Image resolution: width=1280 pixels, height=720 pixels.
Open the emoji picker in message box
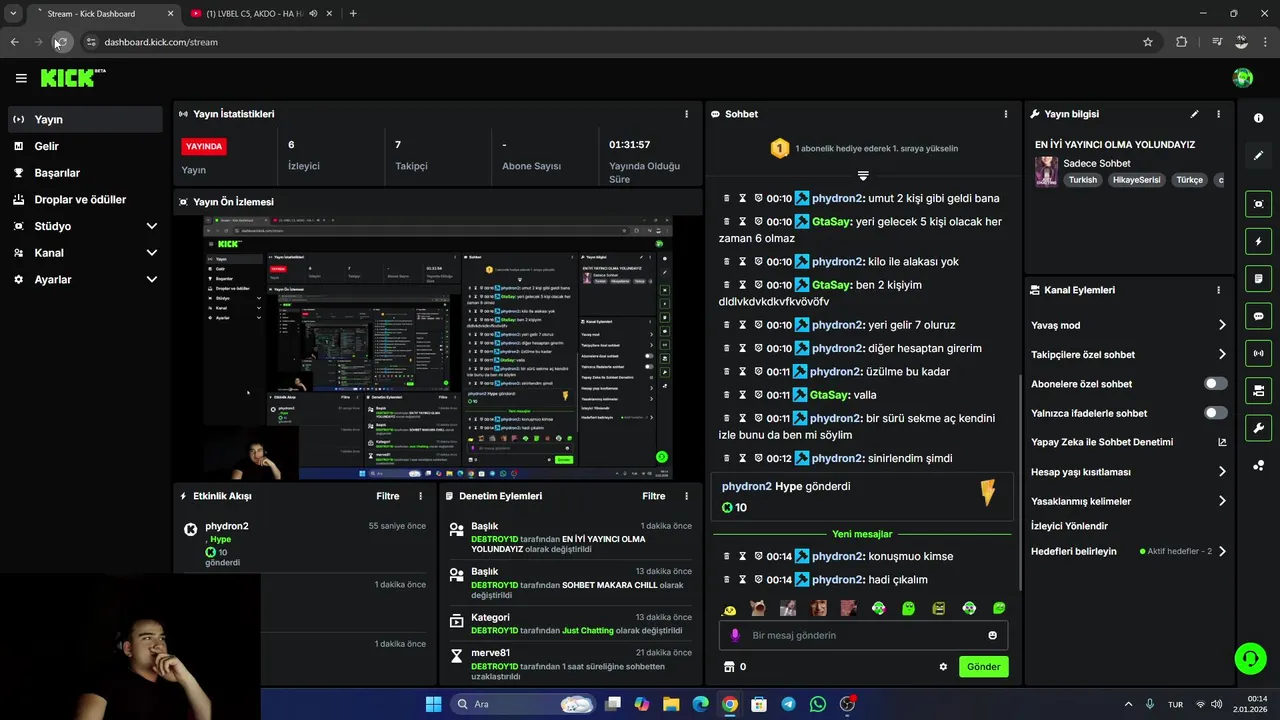[992, 635]
